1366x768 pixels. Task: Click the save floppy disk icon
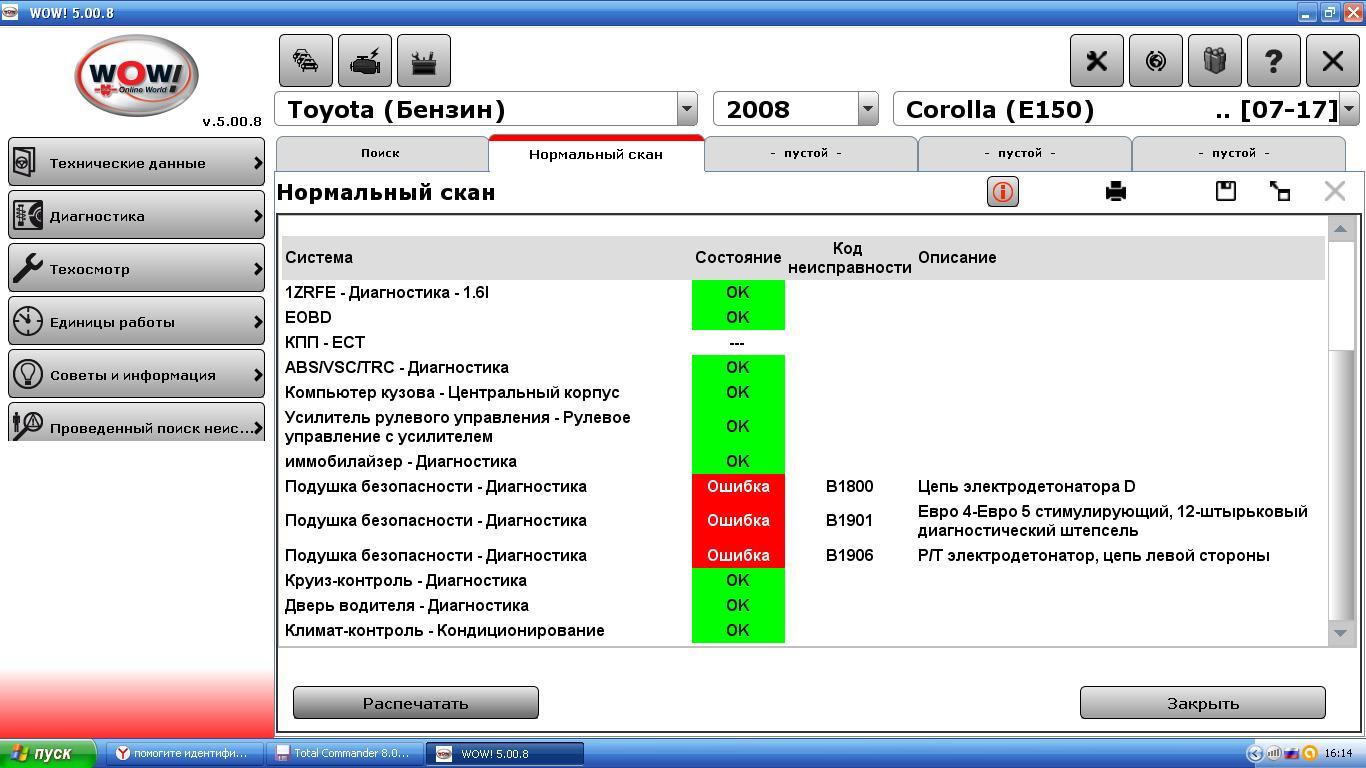point(1226,191)
